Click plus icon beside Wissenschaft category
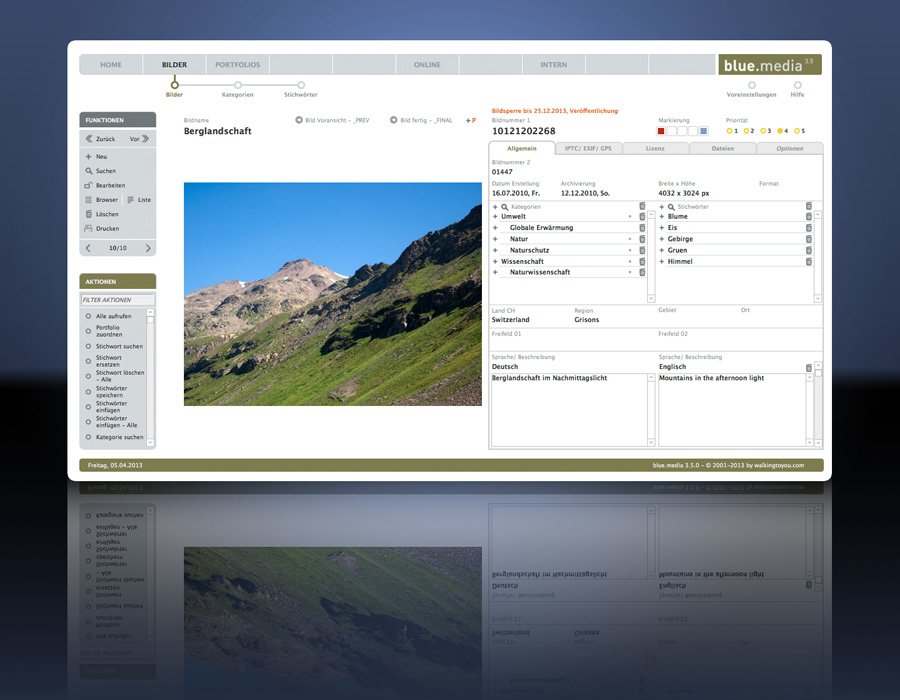 point(495,261)
